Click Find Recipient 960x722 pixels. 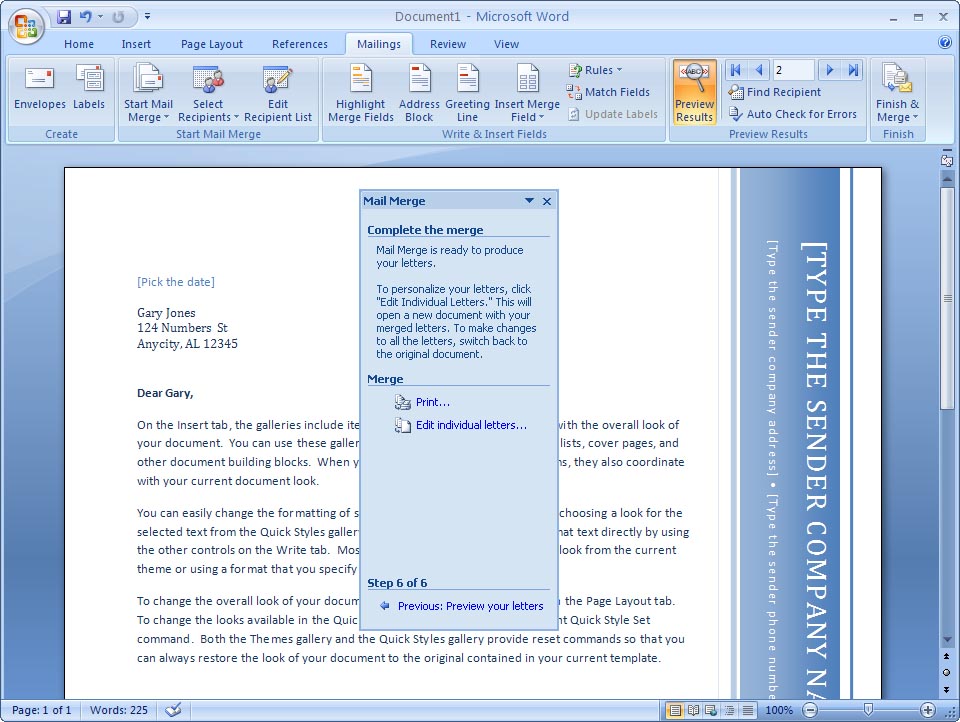point(774,92)
